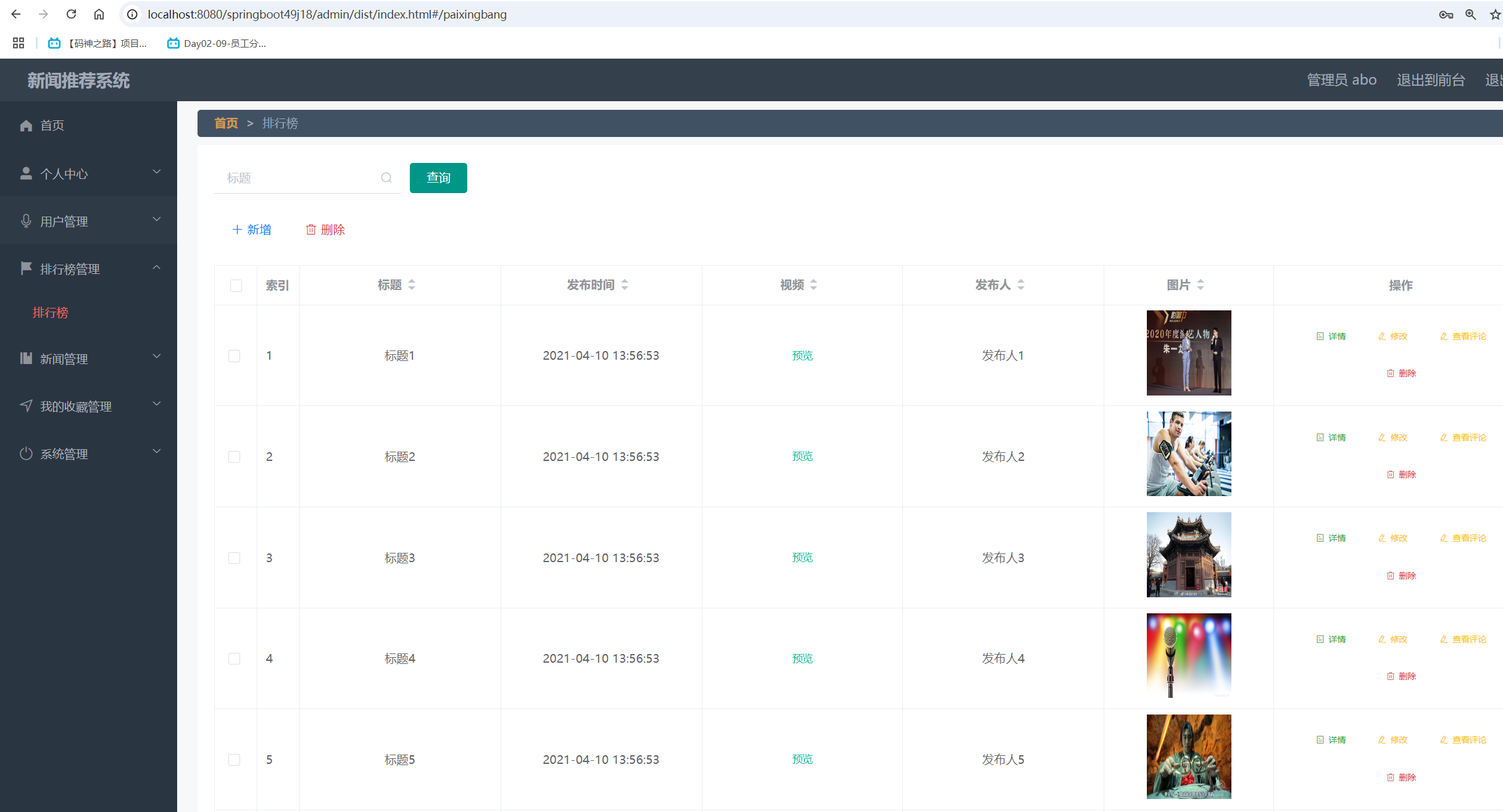Viewport: 1503px width, 812px height.
Task: Check the checkbox for row 标题1
Action: (235, 355)
